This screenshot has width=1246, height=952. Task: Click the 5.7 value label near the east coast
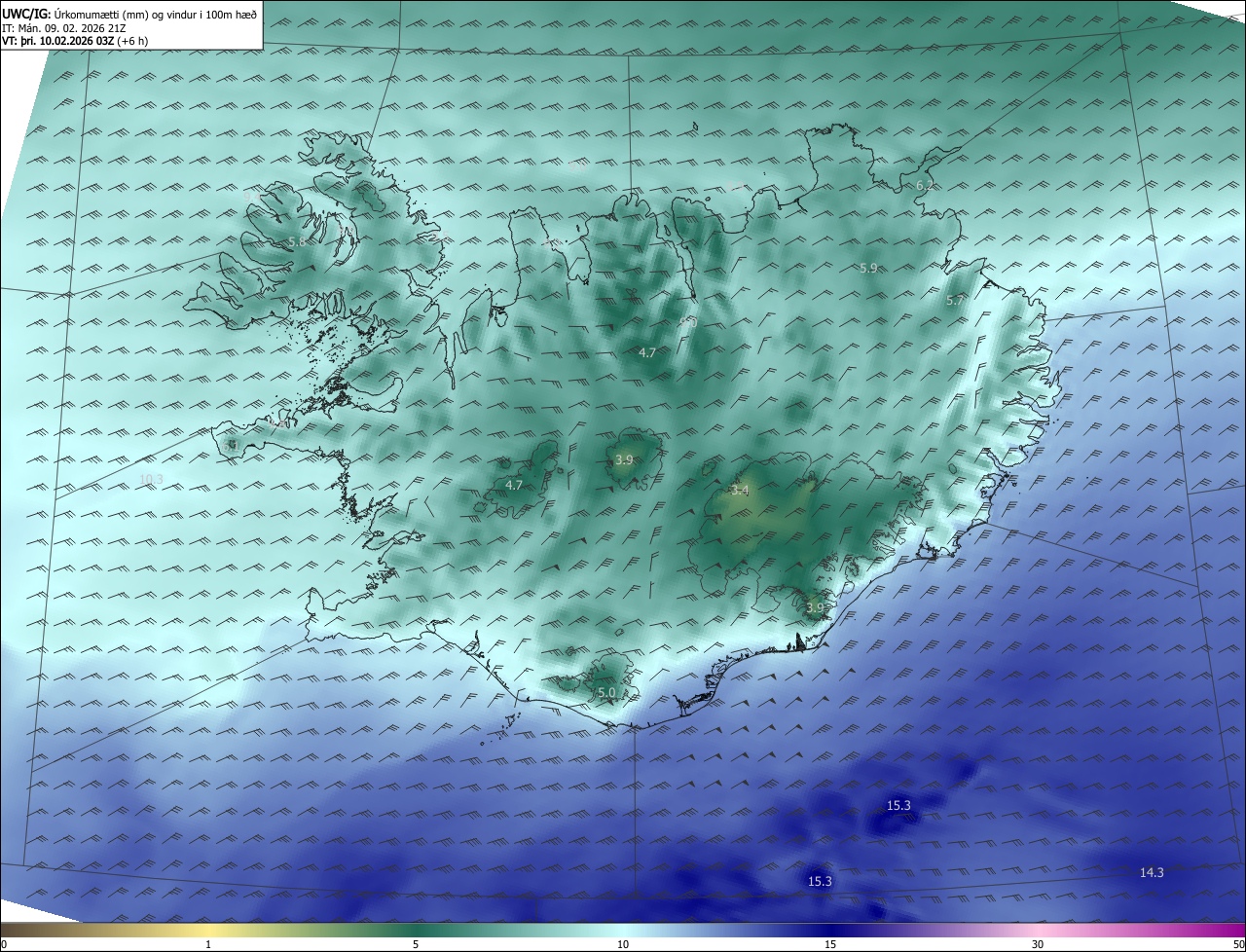coord(955,301)
